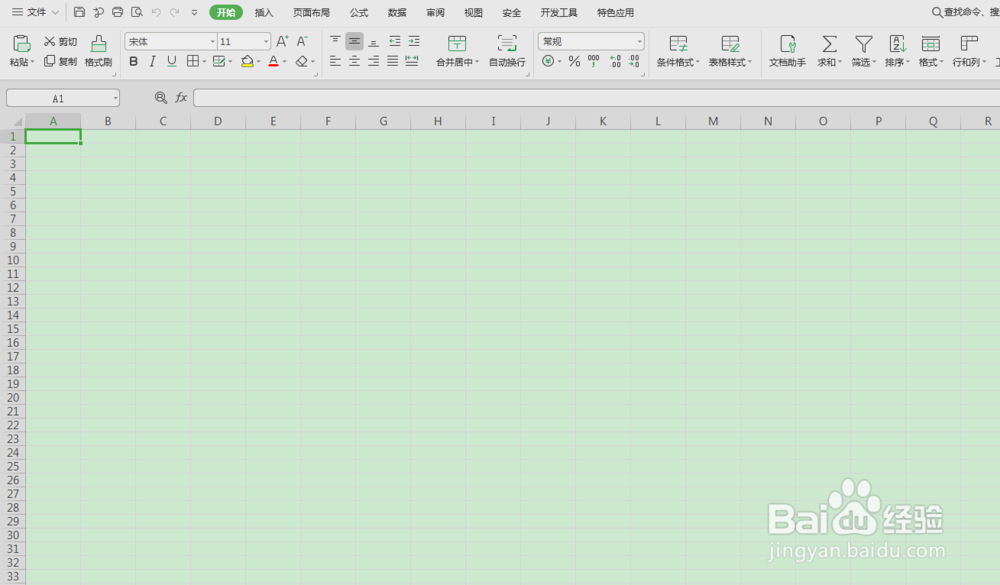
Task: Click the Name Box showing A1
Action: point(62,98)
